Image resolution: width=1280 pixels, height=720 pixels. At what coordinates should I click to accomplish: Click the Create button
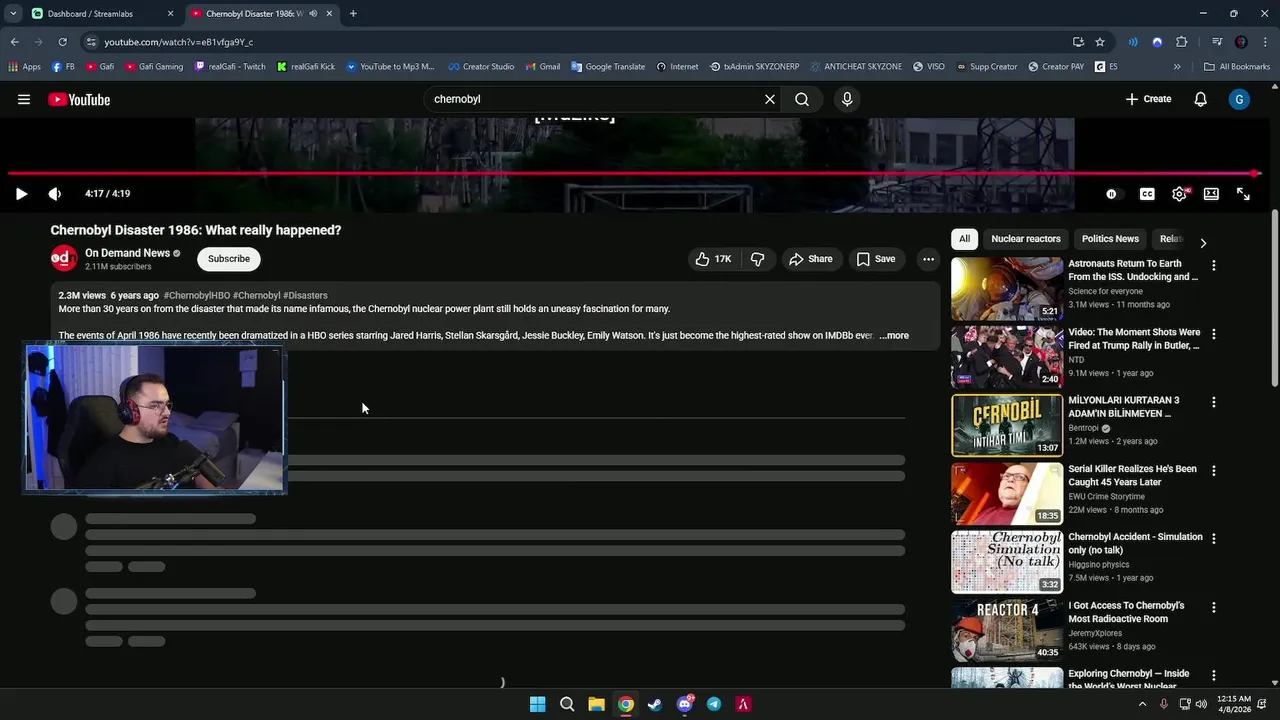tap(1148, 99)
